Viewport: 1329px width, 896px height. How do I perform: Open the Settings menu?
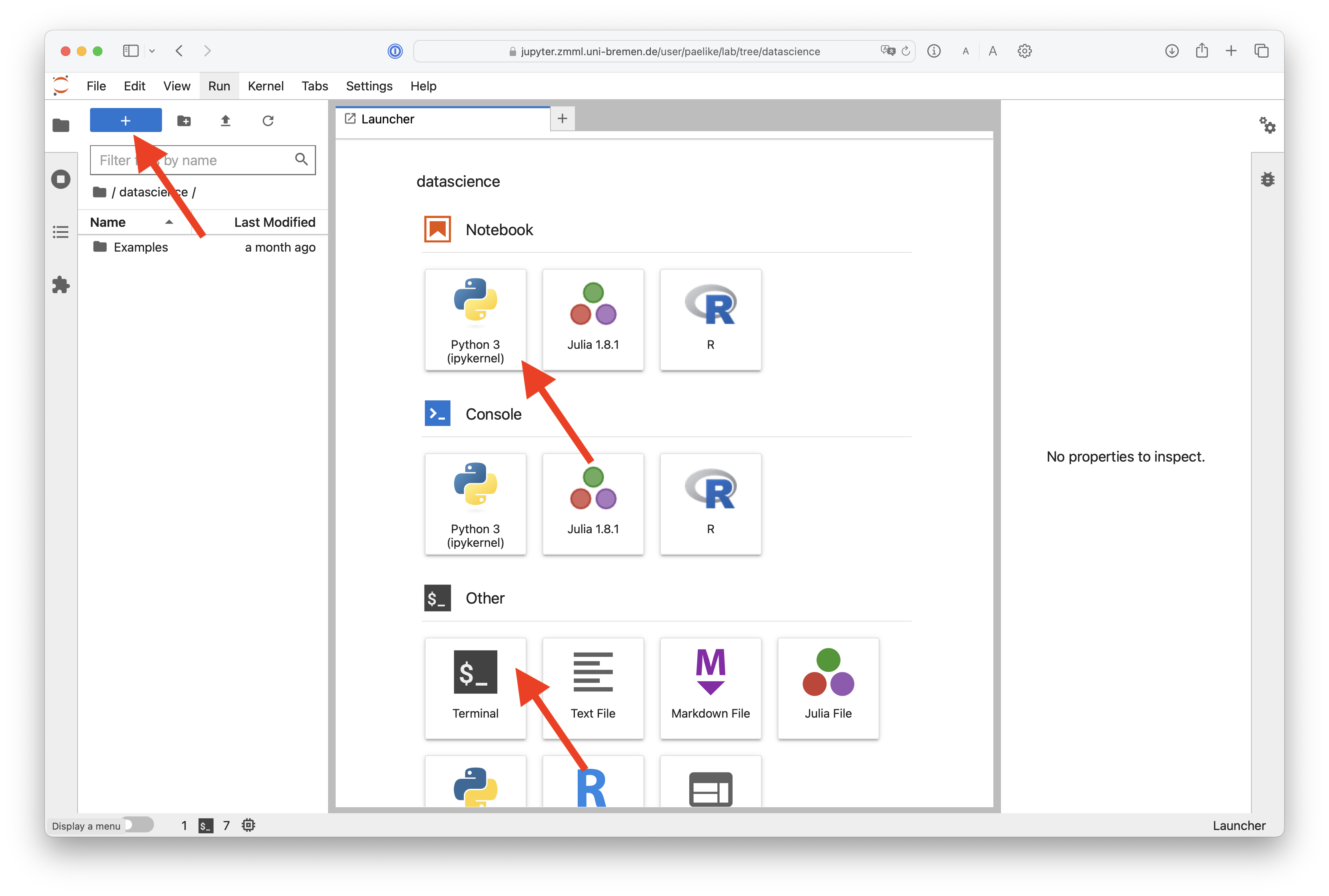(x=369, y=86)
